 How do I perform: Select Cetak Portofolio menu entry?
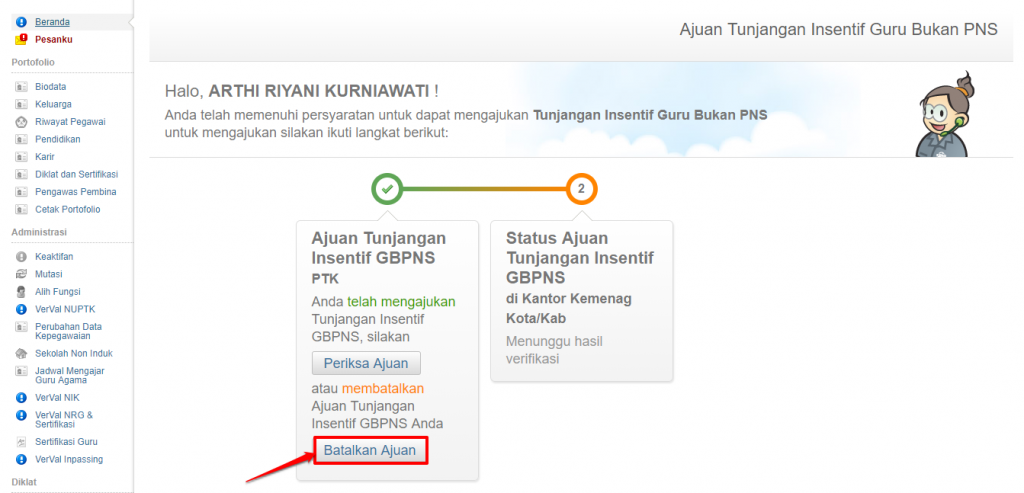[x=67, y=209]
